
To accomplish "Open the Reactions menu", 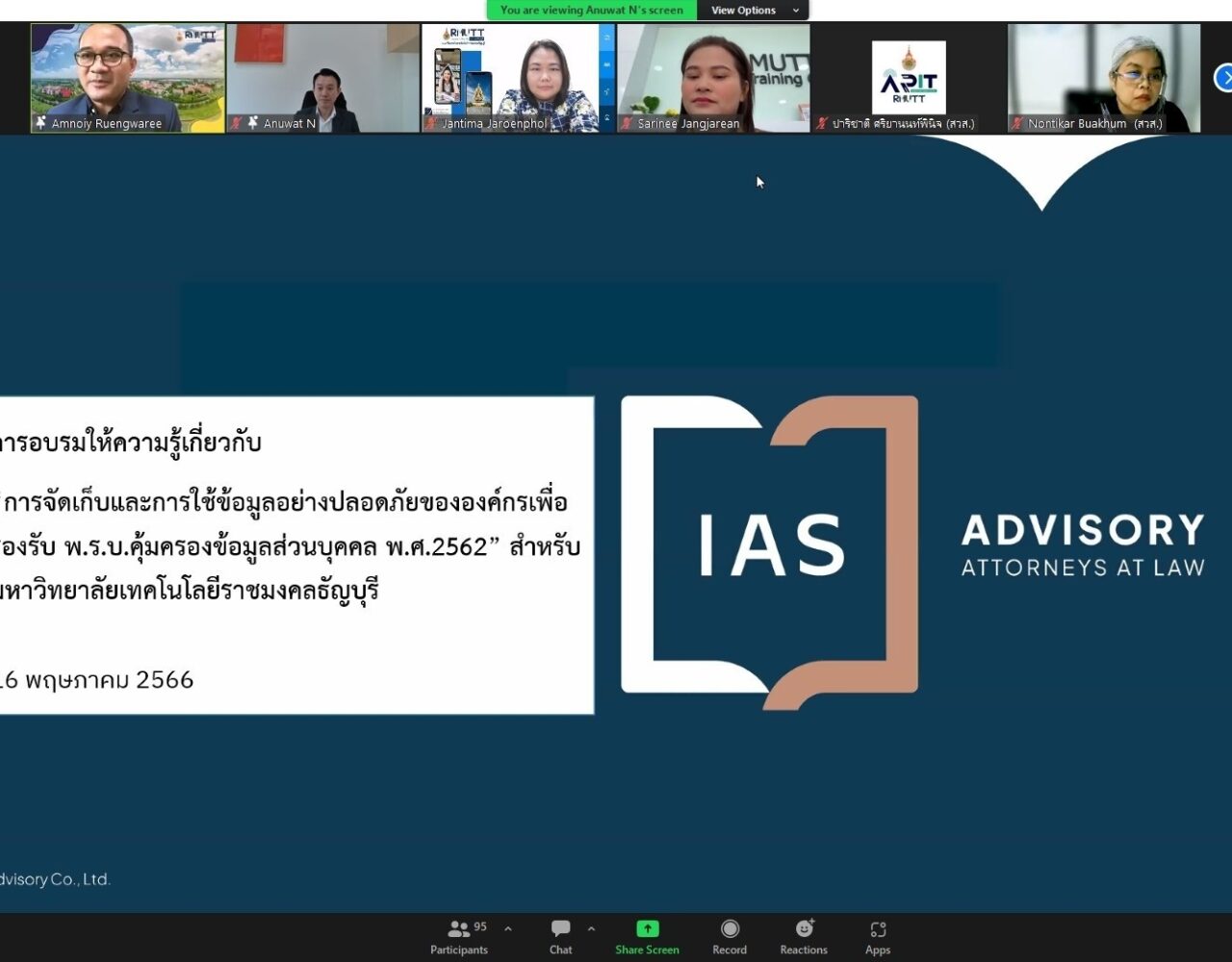I will pyautogui.click(x=804, y=937).
